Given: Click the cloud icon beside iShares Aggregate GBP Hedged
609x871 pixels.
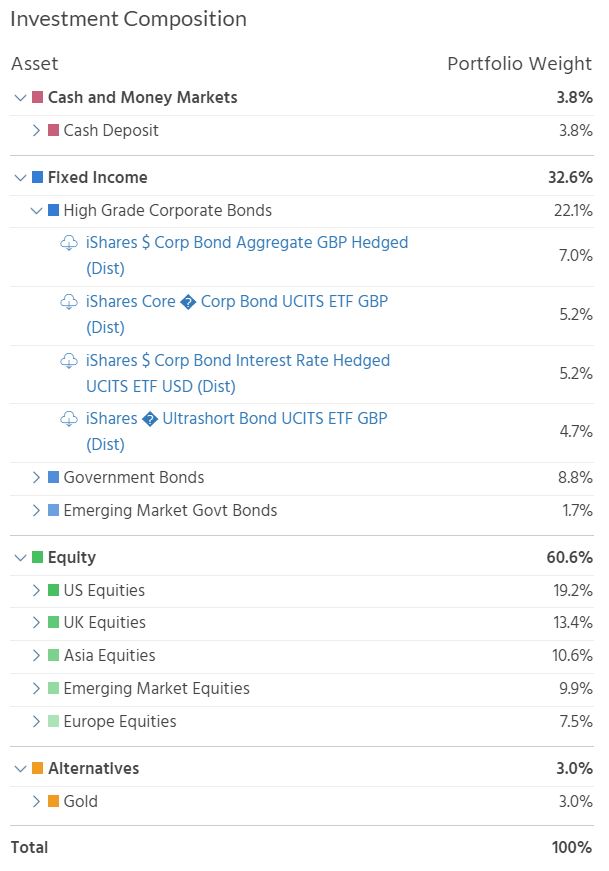Looking at the screenshot, I should point(69,243).
